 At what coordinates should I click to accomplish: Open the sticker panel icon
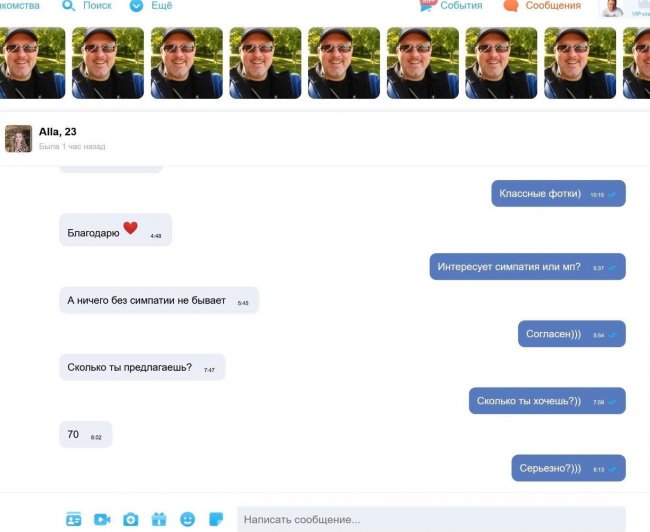(216, 519)
